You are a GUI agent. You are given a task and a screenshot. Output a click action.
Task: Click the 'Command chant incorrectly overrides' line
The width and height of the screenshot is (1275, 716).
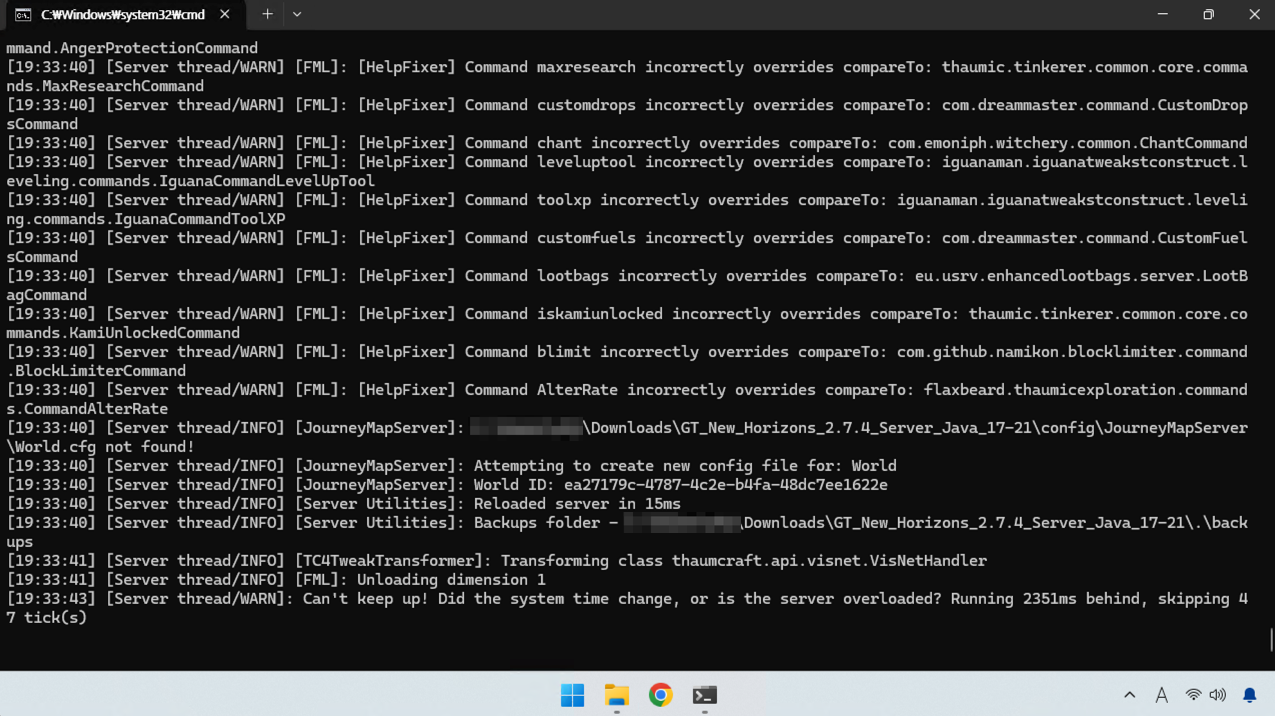tap(627, 143)
